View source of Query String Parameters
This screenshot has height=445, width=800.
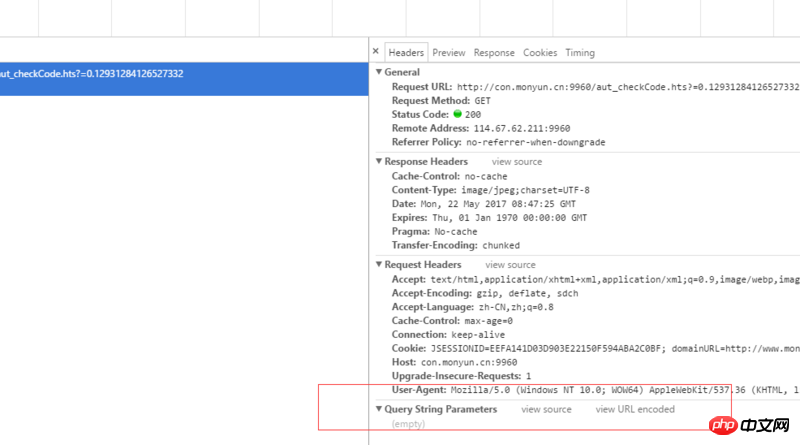point(546,409)
